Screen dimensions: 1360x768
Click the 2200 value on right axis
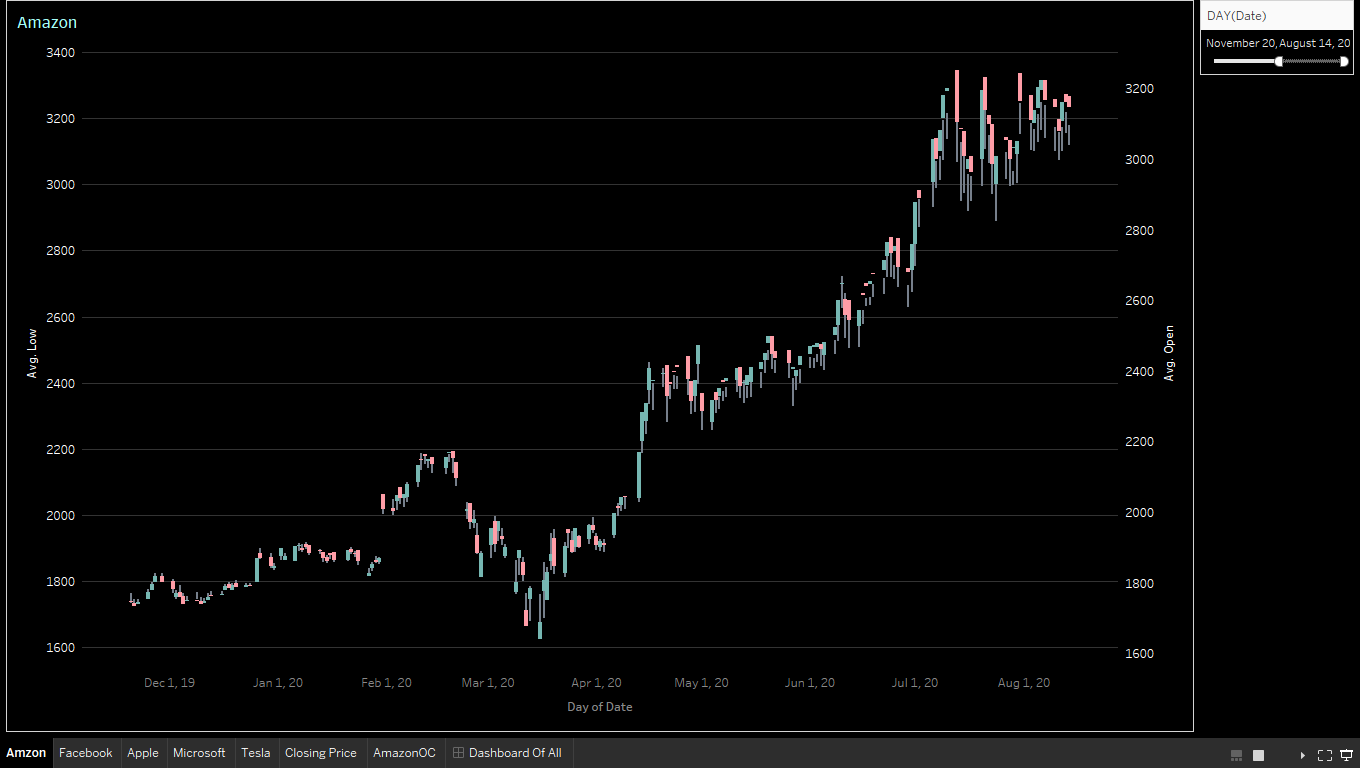[1140, 442]
